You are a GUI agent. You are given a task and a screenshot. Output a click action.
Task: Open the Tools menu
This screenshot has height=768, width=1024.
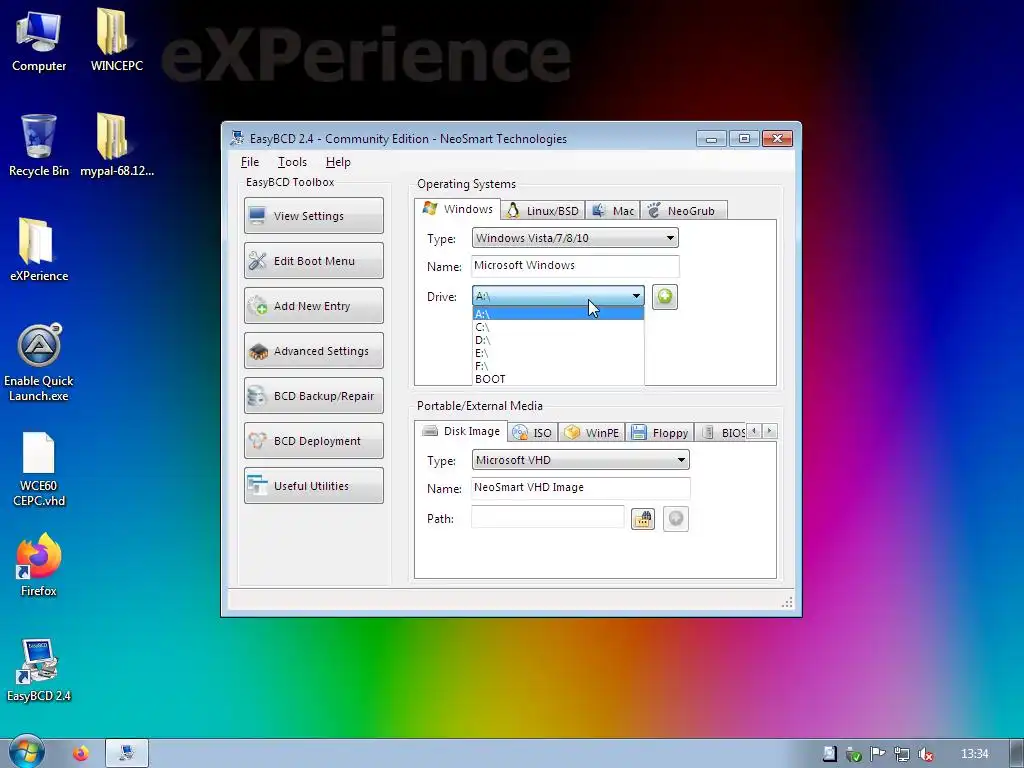click(x=292, y=162)
